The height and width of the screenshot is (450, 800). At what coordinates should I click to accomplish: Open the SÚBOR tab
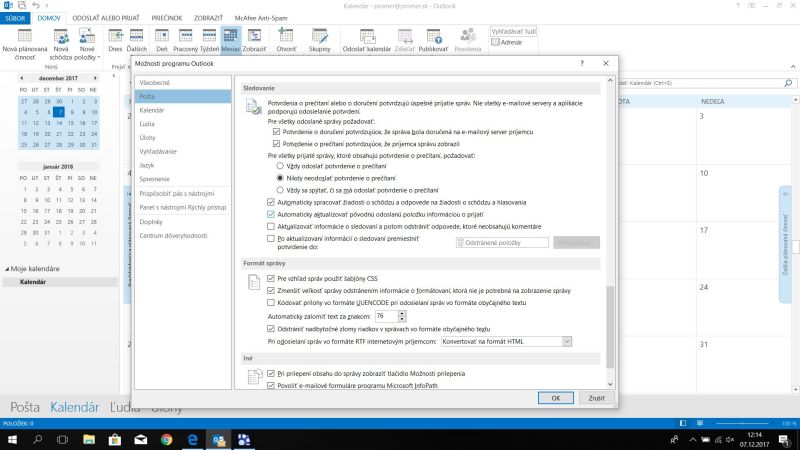[15, 18]
